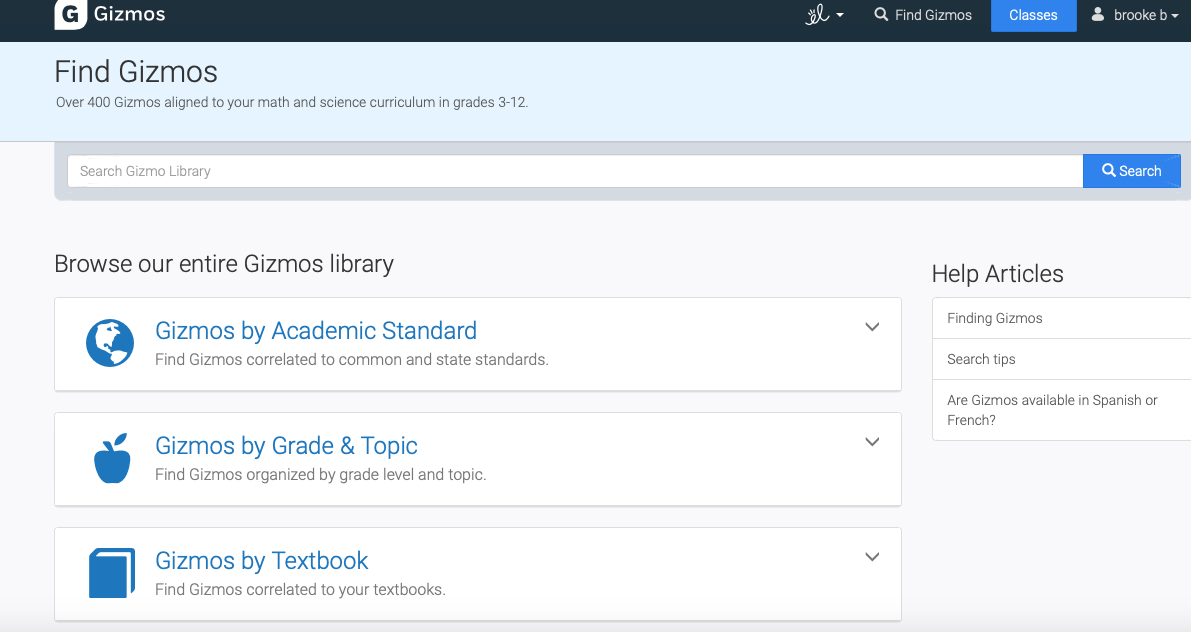This screenshot has height=632, width=1191.
Task: Open the Finding Gizmos help article
Action: click(x=1062, y=318)
